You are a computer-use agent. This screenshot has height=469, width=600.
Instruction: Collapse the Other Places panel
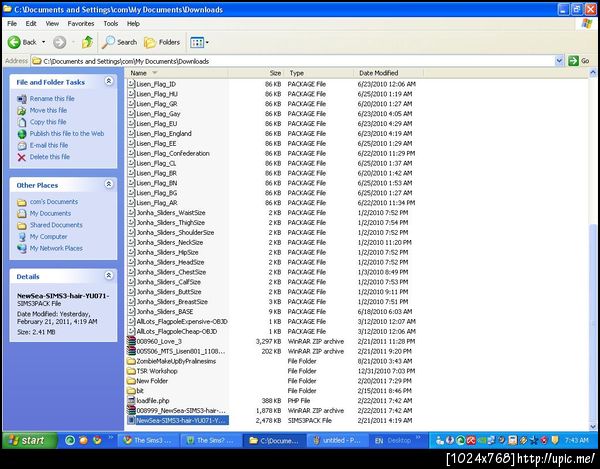[x=109, y=184]
